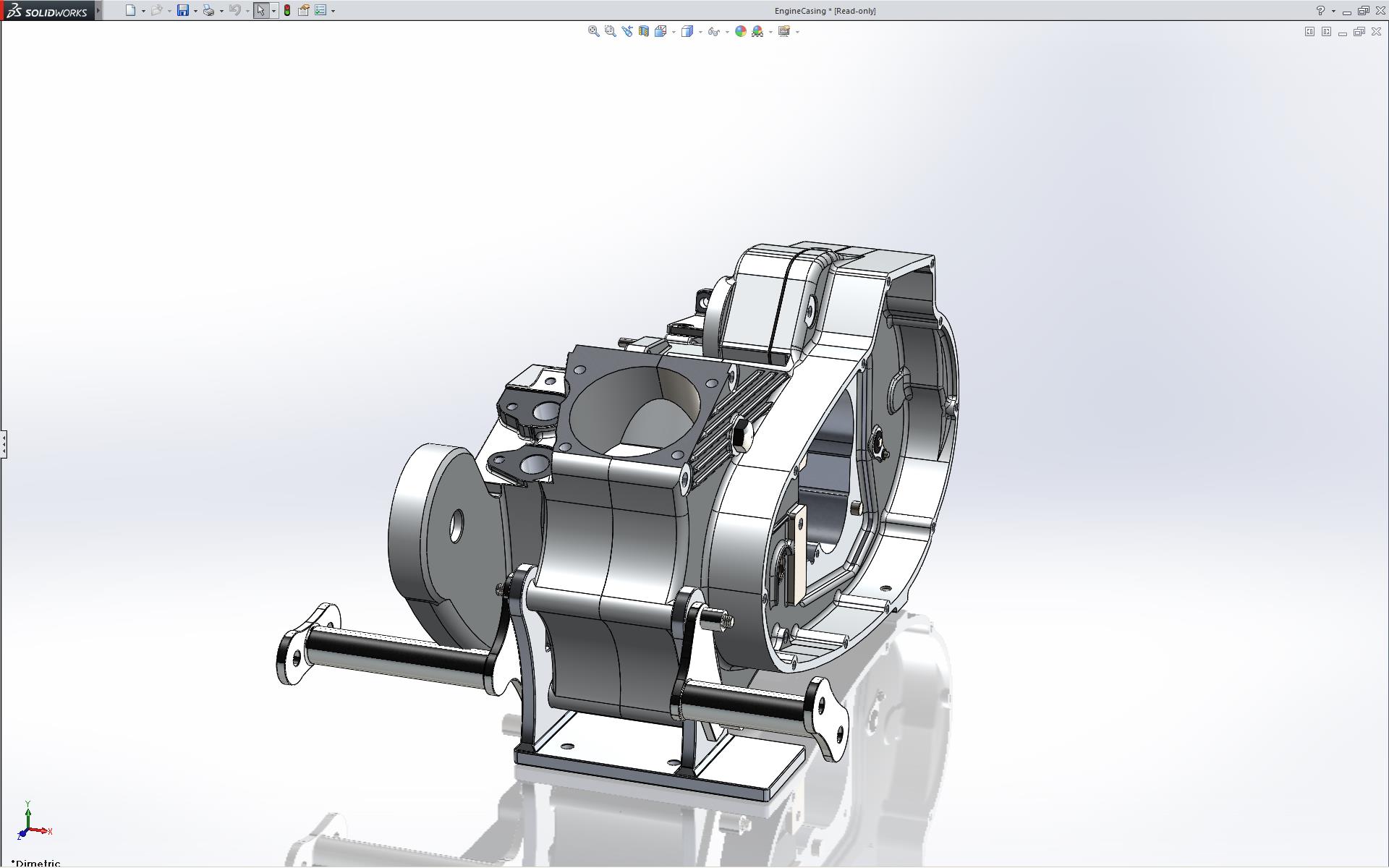Select the Zoom to Area tool
The height and width of the screenshot is (868, 1389).
[x=610, y=31]
